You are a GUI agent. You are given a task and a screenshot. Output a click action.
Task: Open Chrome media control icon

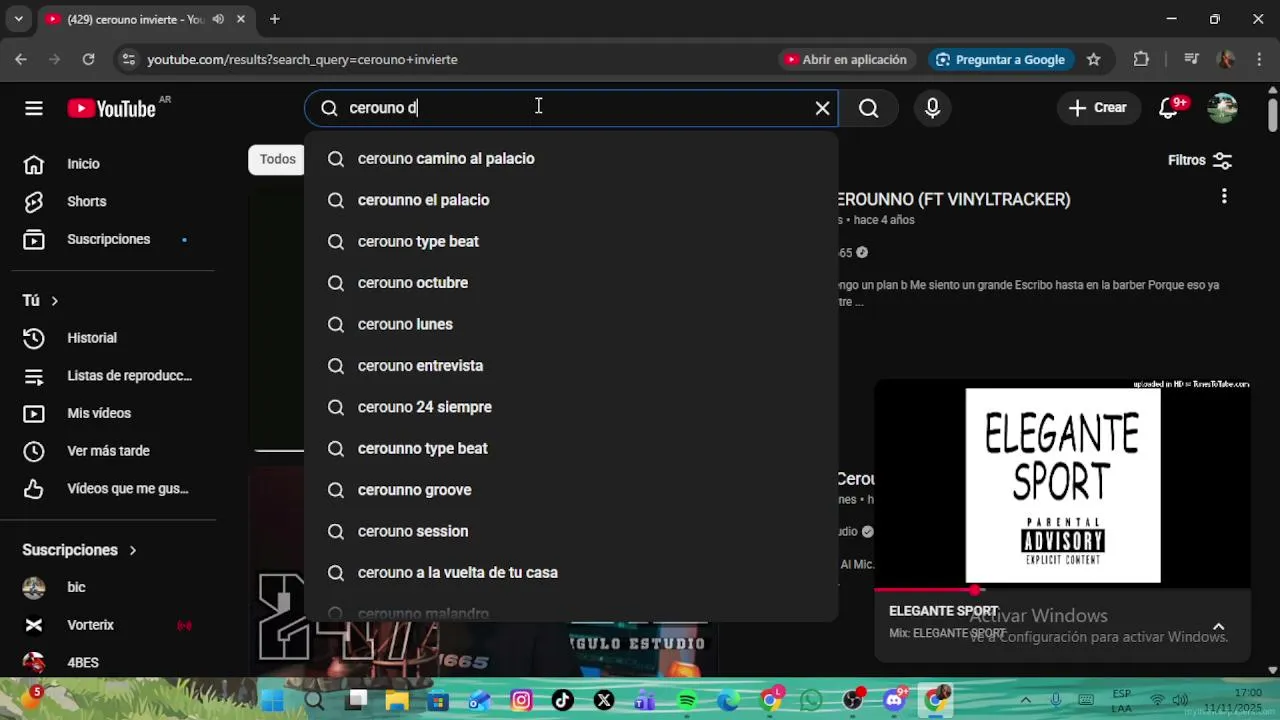tap(1190, 60)
